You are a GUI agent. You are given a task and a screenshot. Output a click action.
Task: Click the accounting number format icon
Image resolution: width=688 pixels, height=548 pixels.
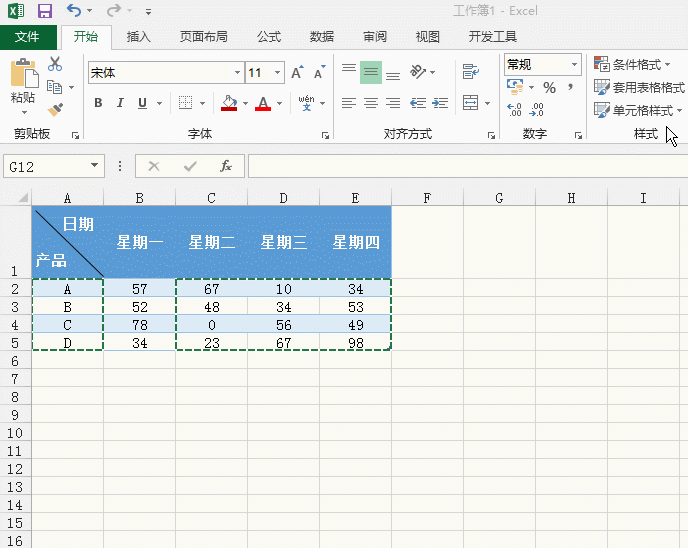coord(515,87)
